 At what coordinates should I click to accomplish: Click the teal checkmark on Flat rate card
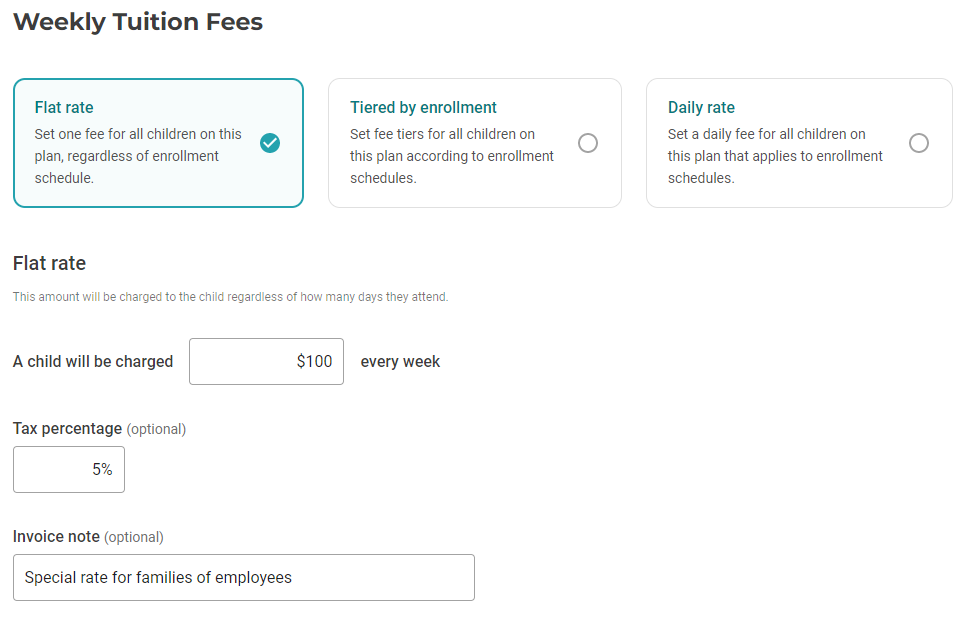270,143
